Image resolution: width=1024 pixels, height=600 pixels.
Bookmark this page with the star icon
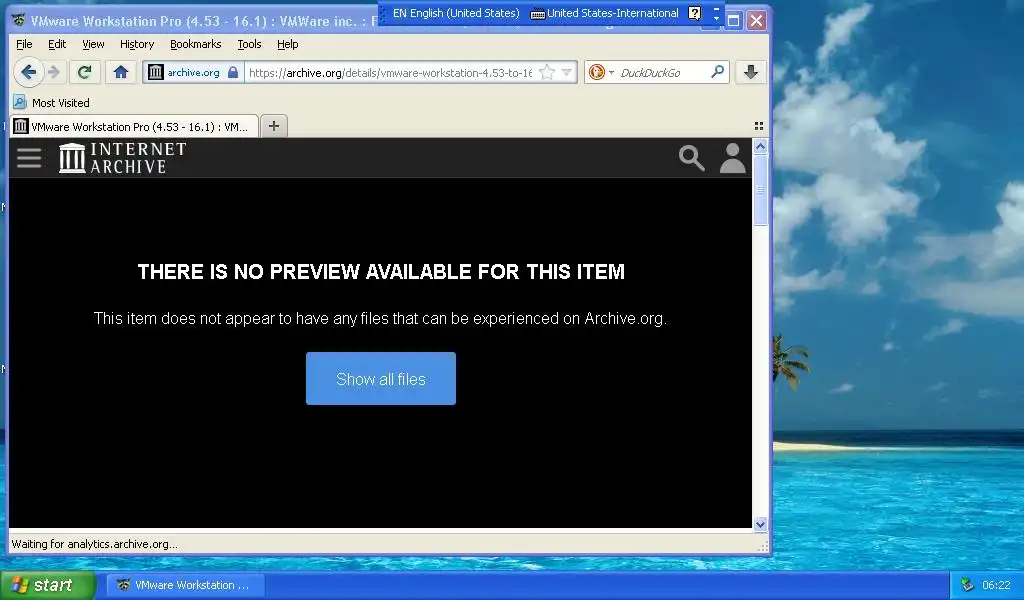pyautogui.click(x=547, y=72)
